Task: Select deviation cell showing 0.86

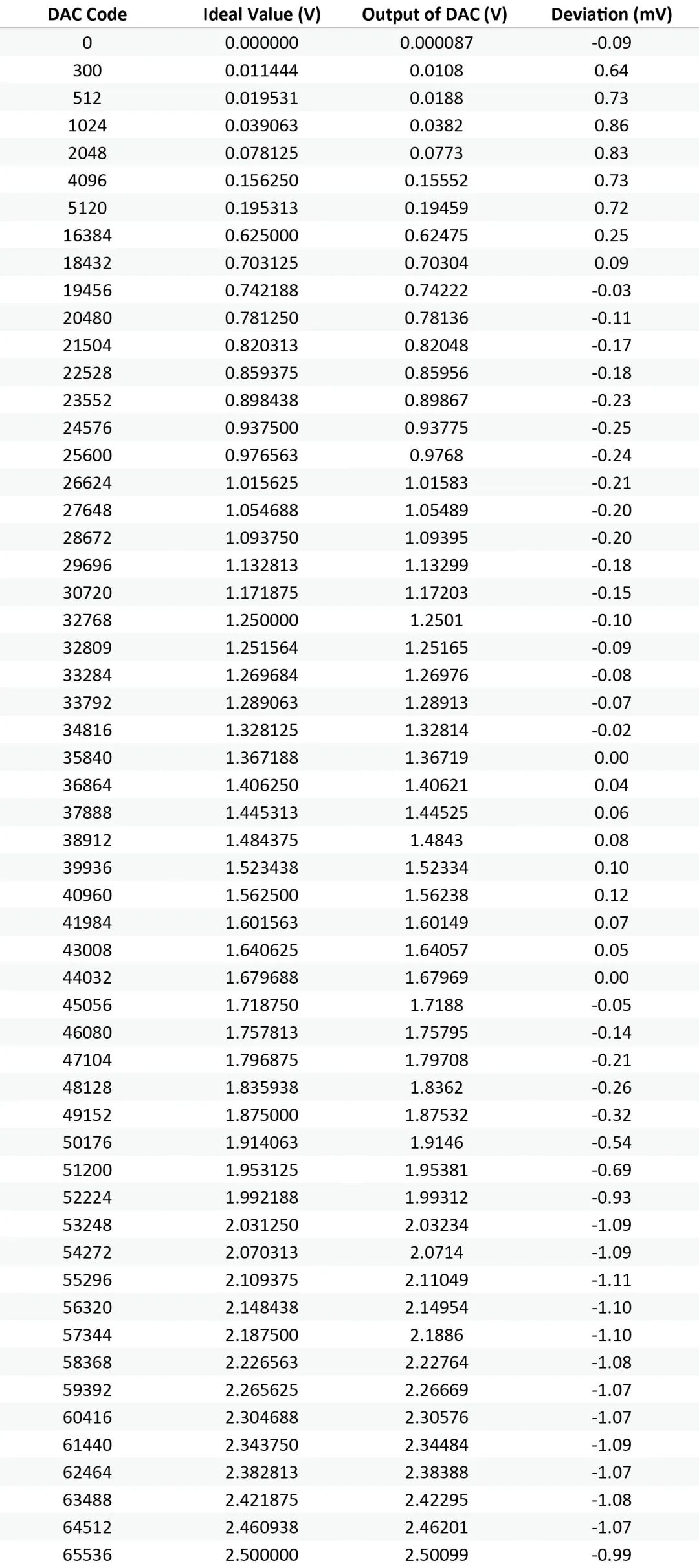Action: (611, 126)
